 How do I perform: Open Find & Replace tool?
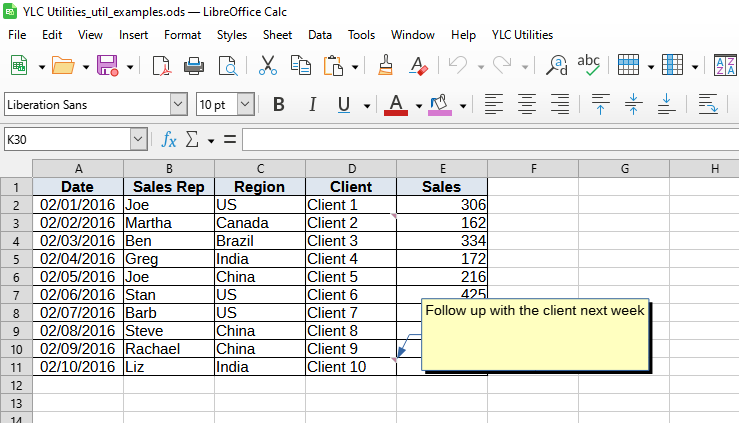[557, 66]
